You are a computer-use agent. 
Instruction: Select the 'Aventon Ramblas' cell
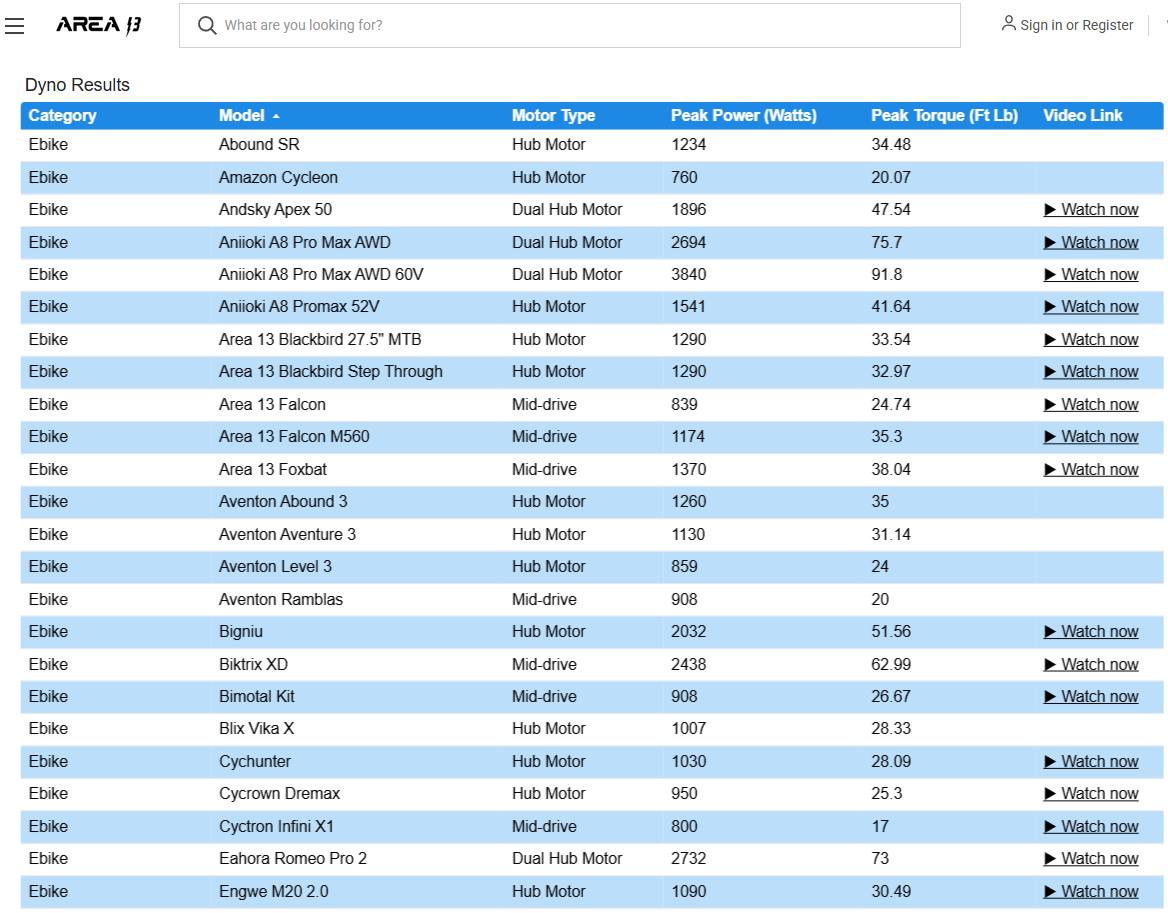281,599
